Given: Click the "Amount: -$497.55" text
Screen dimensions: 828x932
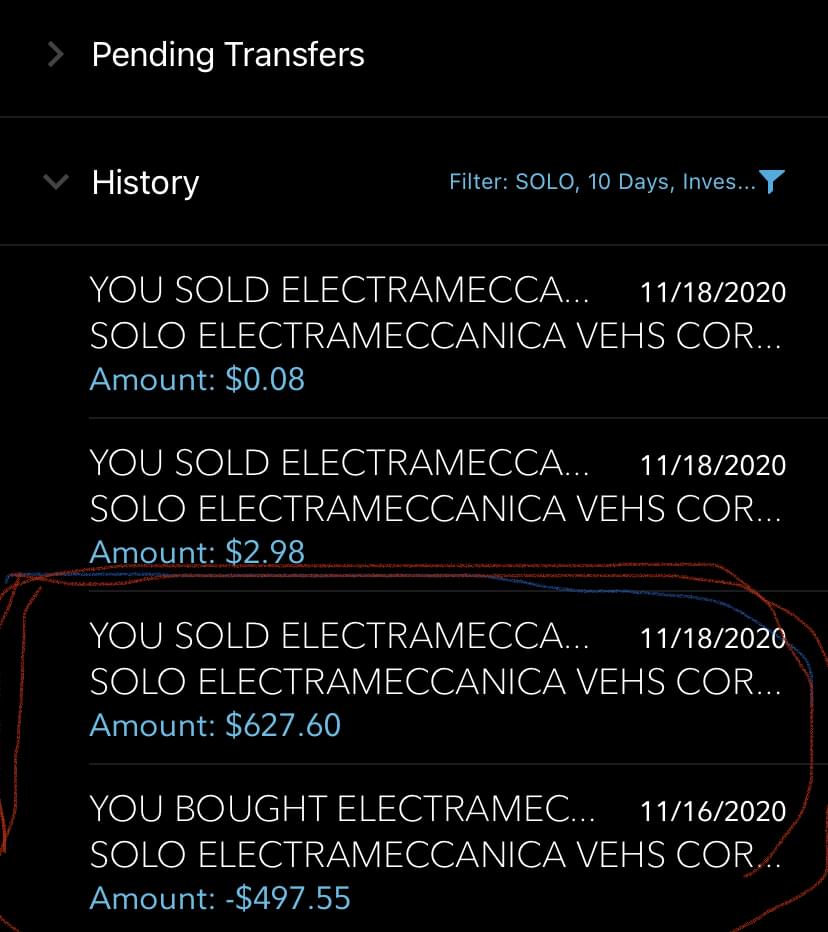Looking at the screenshot, I should pos(220,898).
